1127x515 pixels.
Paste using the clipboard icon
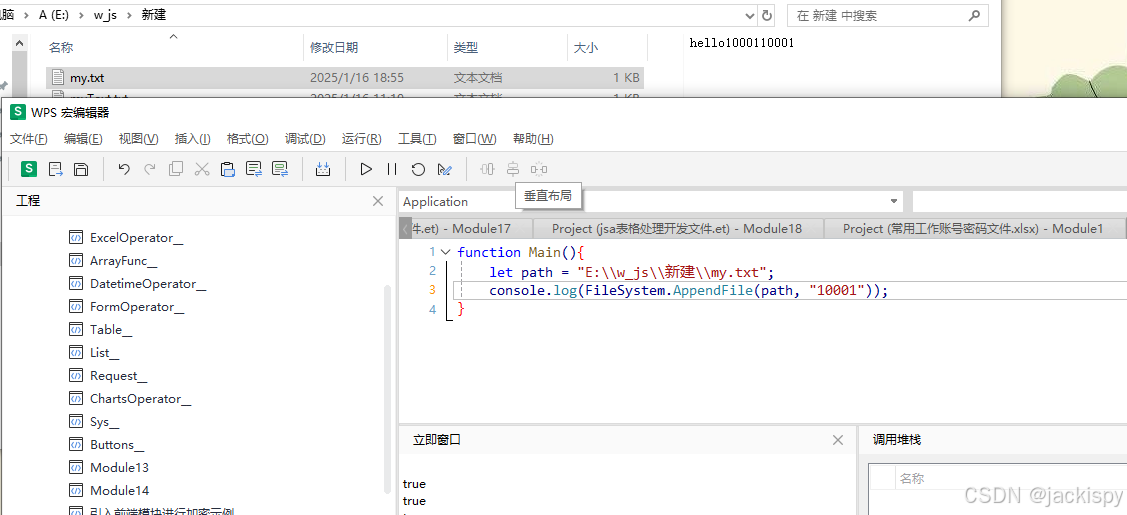point(228,169)
